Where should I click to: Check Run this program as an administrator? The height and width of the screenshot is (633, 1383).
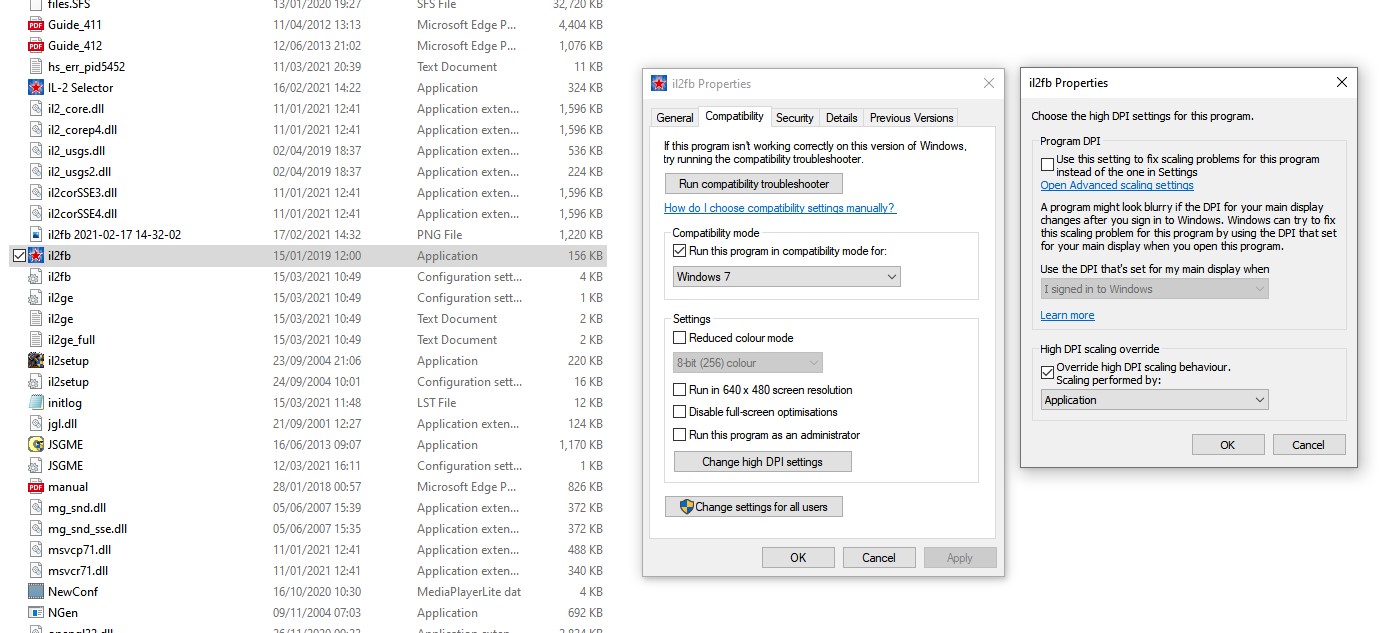[680, 435]
